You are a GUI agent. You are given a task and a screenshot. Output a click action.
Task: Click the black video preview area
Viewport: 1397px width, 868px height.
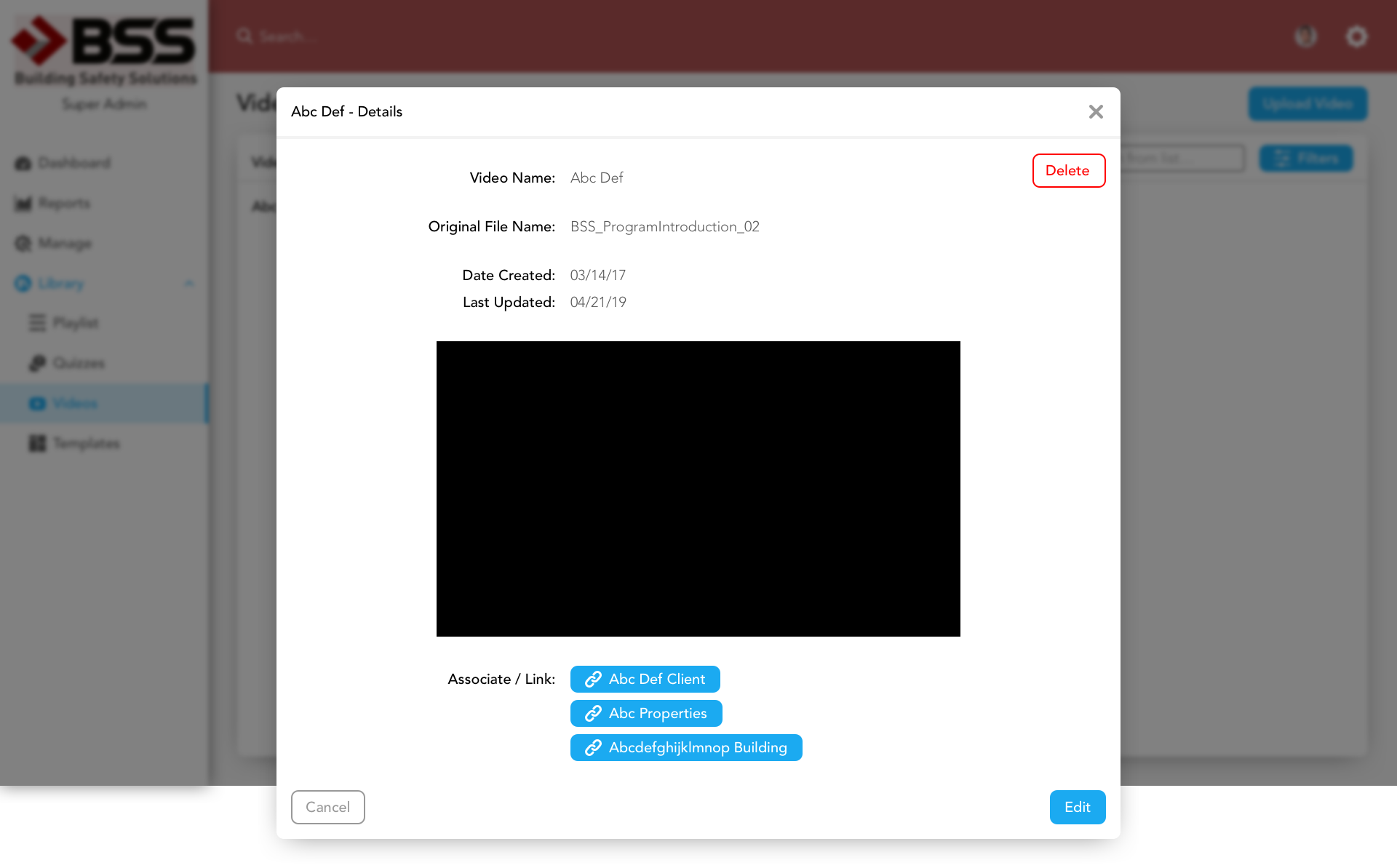tap(698, 488)
